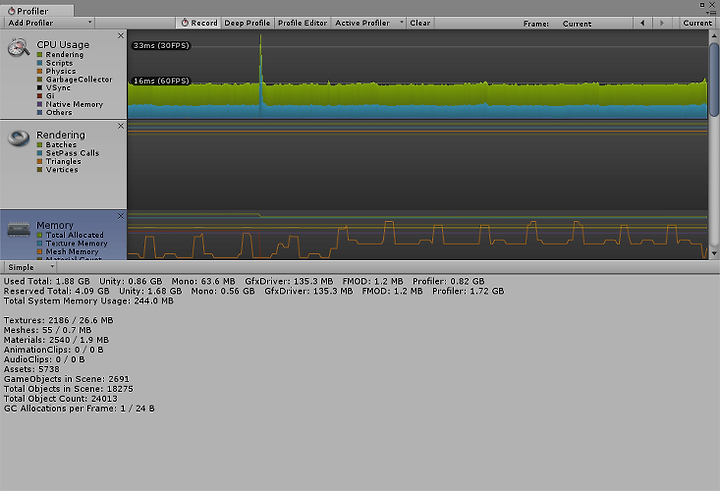The image size is (720, 491).
Task: Click the scroll down arrow of charts
Action: point(714,254)
